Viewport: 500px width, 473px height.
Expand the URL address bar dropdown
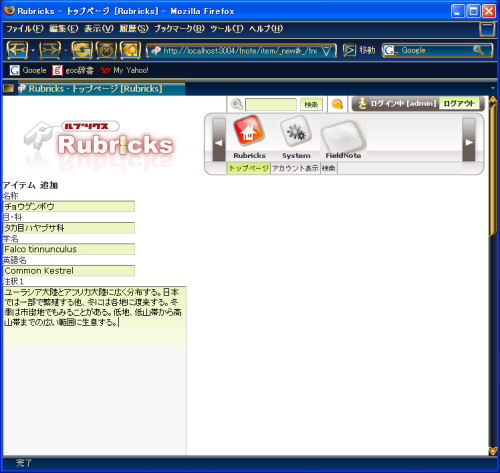(x=327, y=51)
